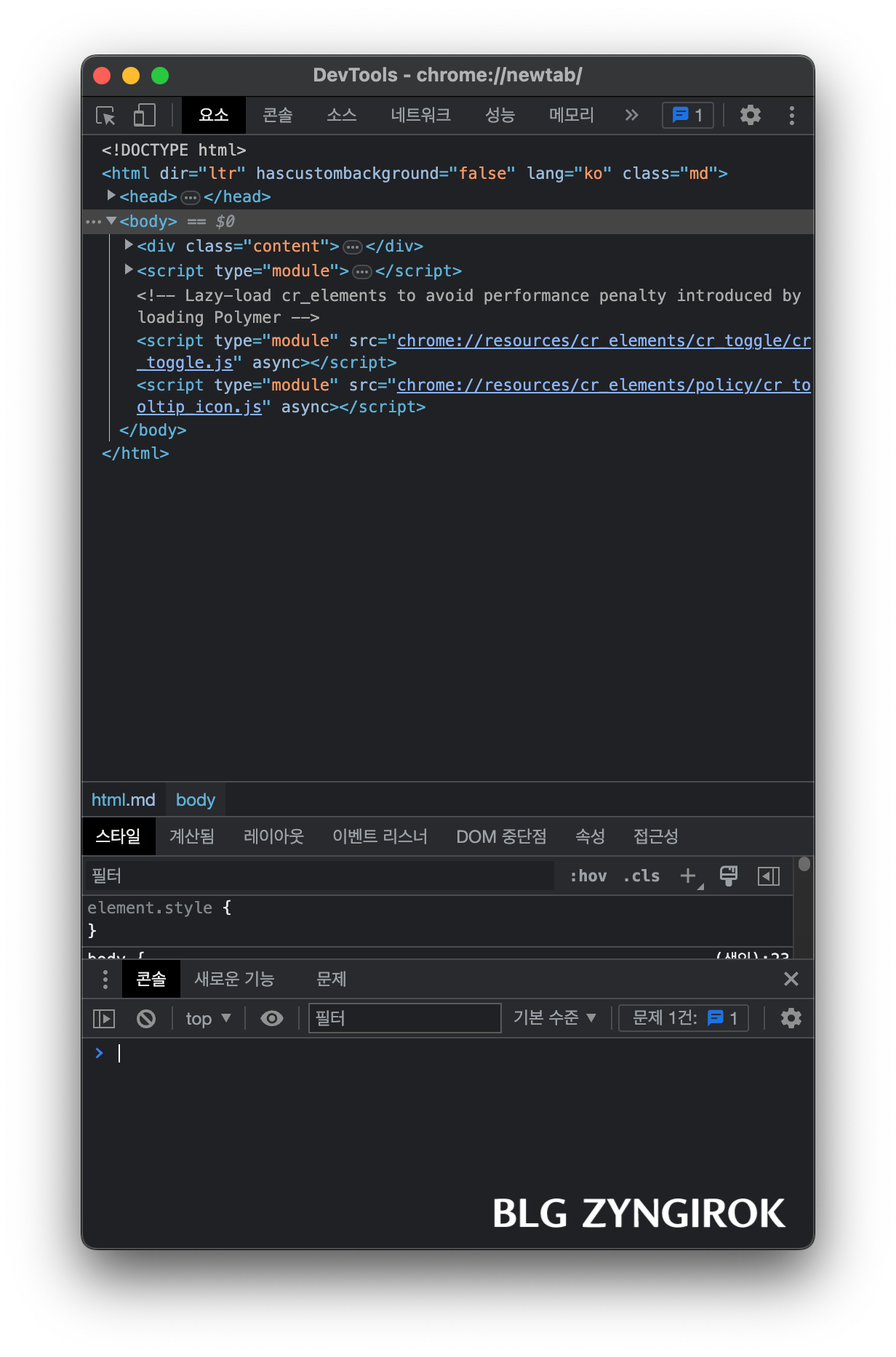Click body in the breadcrumb

coord(196,800)
